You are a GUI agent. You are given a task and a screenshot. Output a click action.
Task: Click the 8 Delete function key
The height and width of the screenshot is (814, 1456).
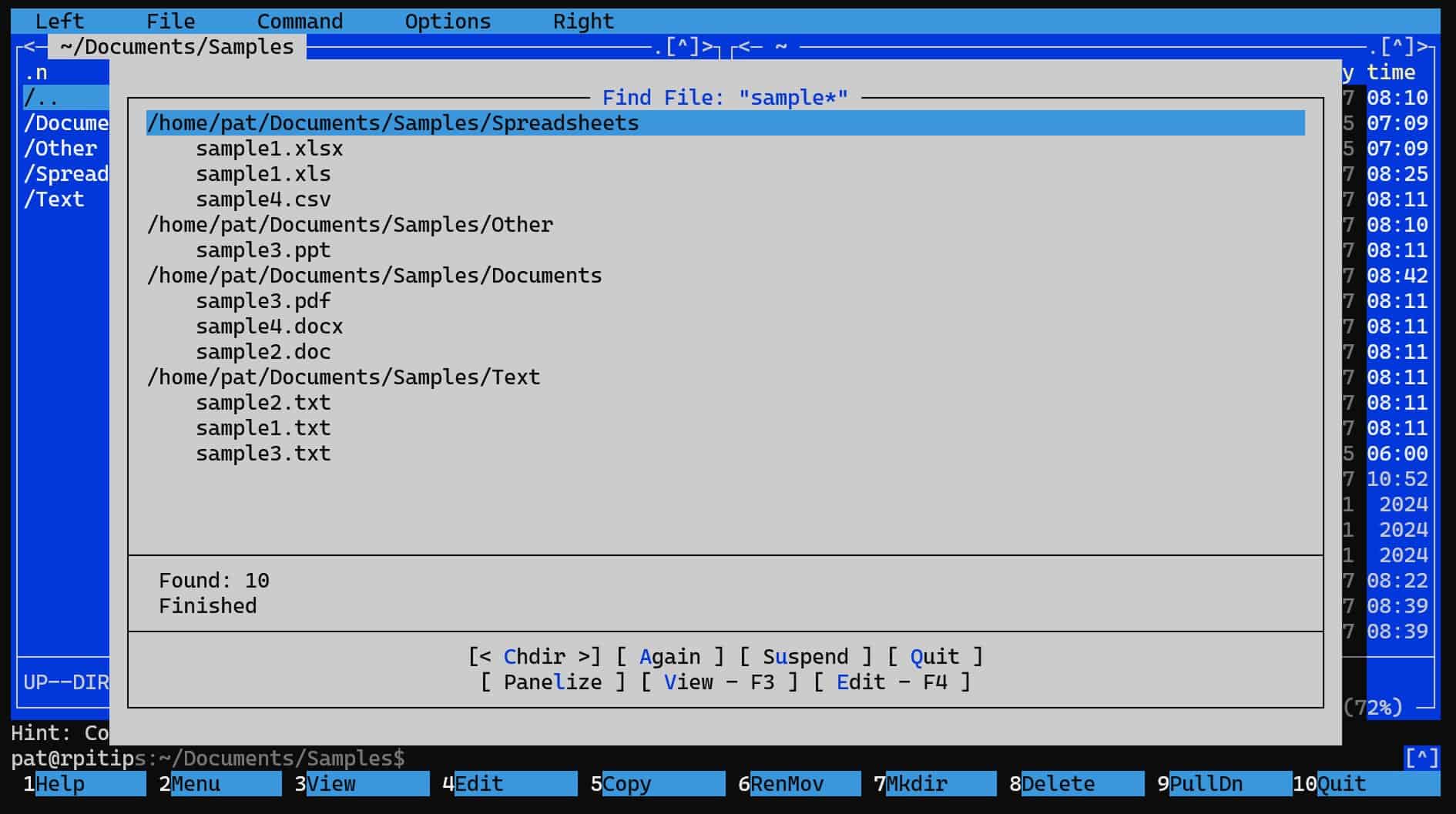click(1076, 784)
